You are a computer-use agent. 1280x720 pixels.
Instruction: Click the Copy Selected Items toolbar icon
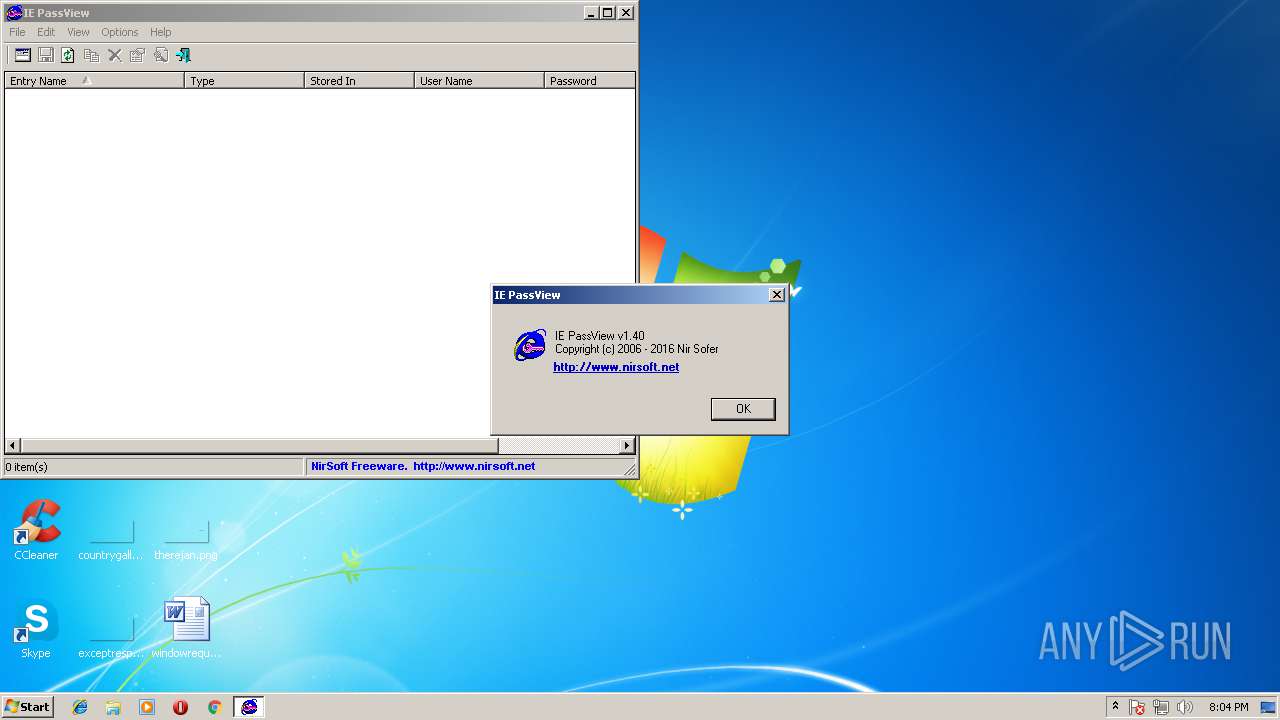(x=91, y=55)
